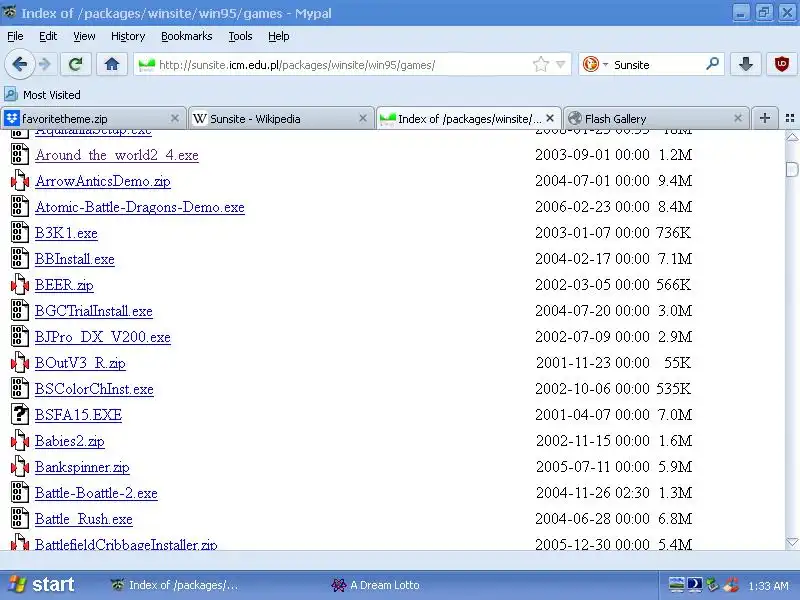Image resolution: width=800 pixels, height=600 pixels.
Task: Click the binary icon beside BJPro_DX_V200.exe
Action: click(x=20, y=336)
